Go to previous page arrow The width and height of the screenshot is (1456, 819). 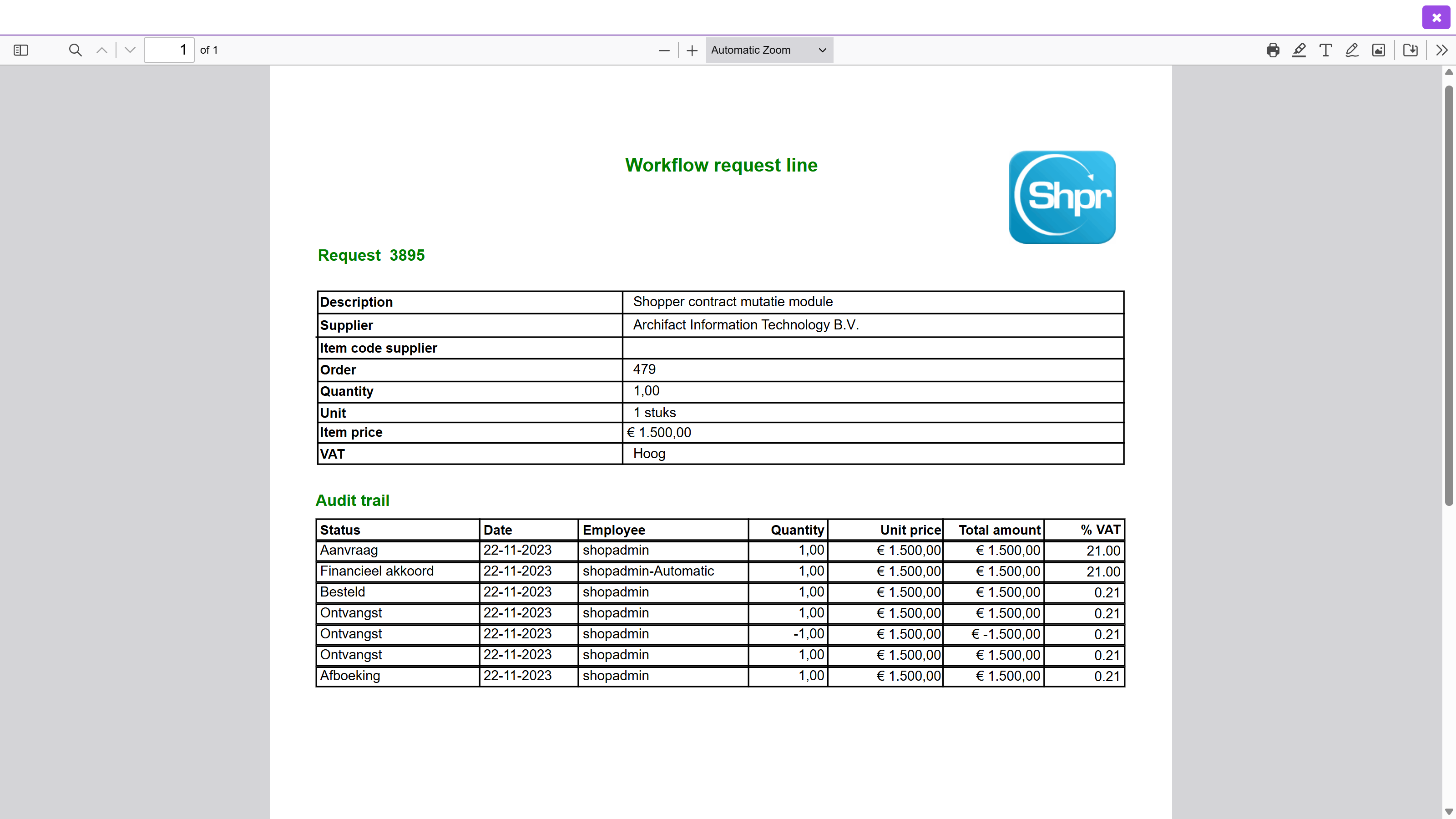pos(102,51)
